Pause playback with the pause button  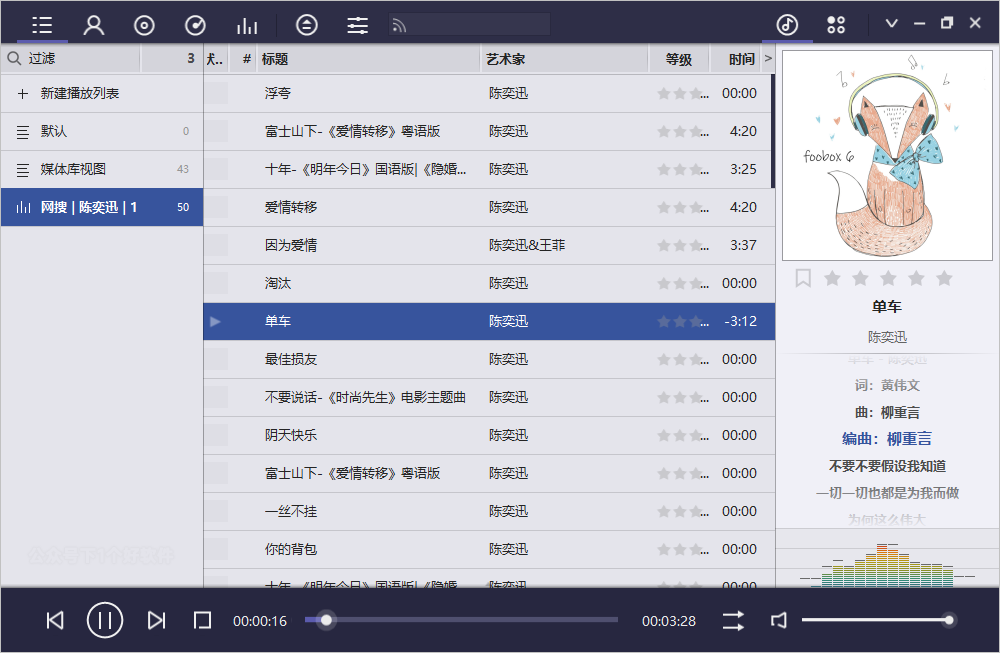coord(105,620)
